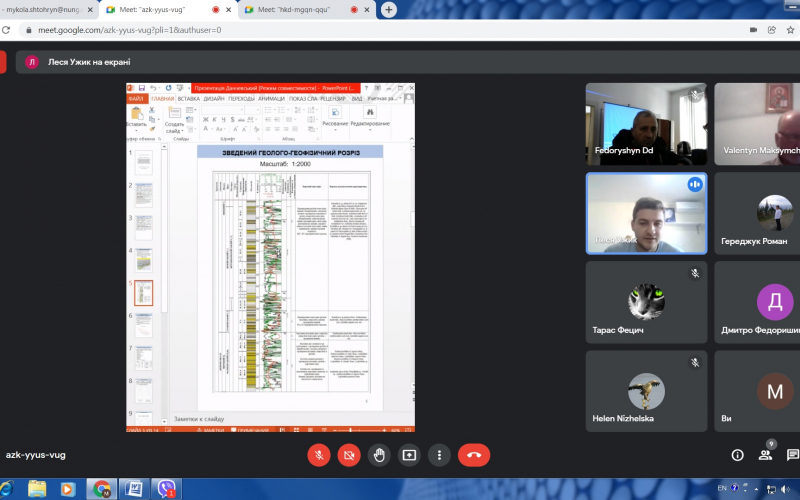The image size is (800, 500).
Task: Open the chat panel icon
Action: (x=793, y=455)
